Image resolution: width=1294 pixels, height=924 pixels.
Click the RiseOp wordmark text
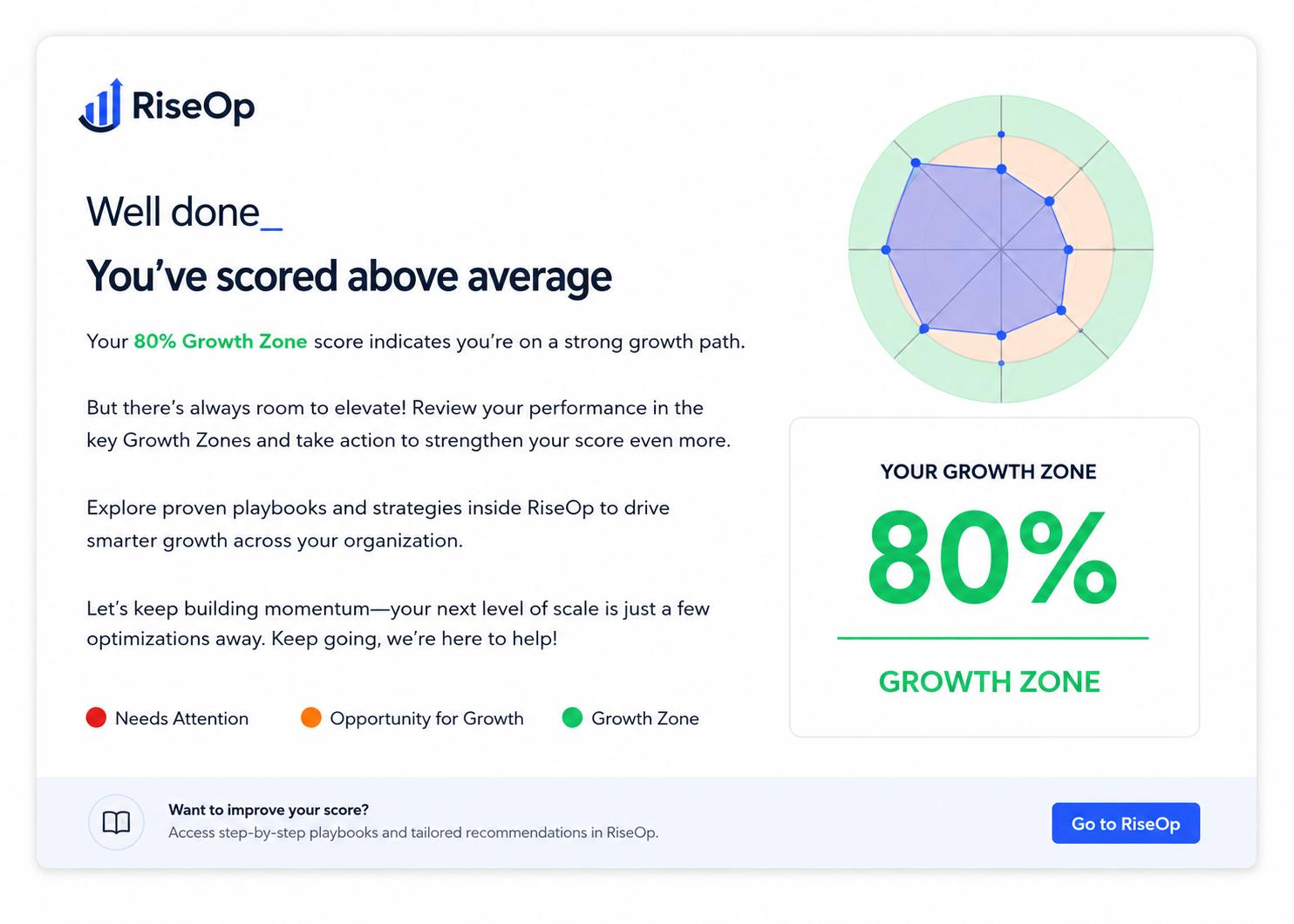pos(194,106)
